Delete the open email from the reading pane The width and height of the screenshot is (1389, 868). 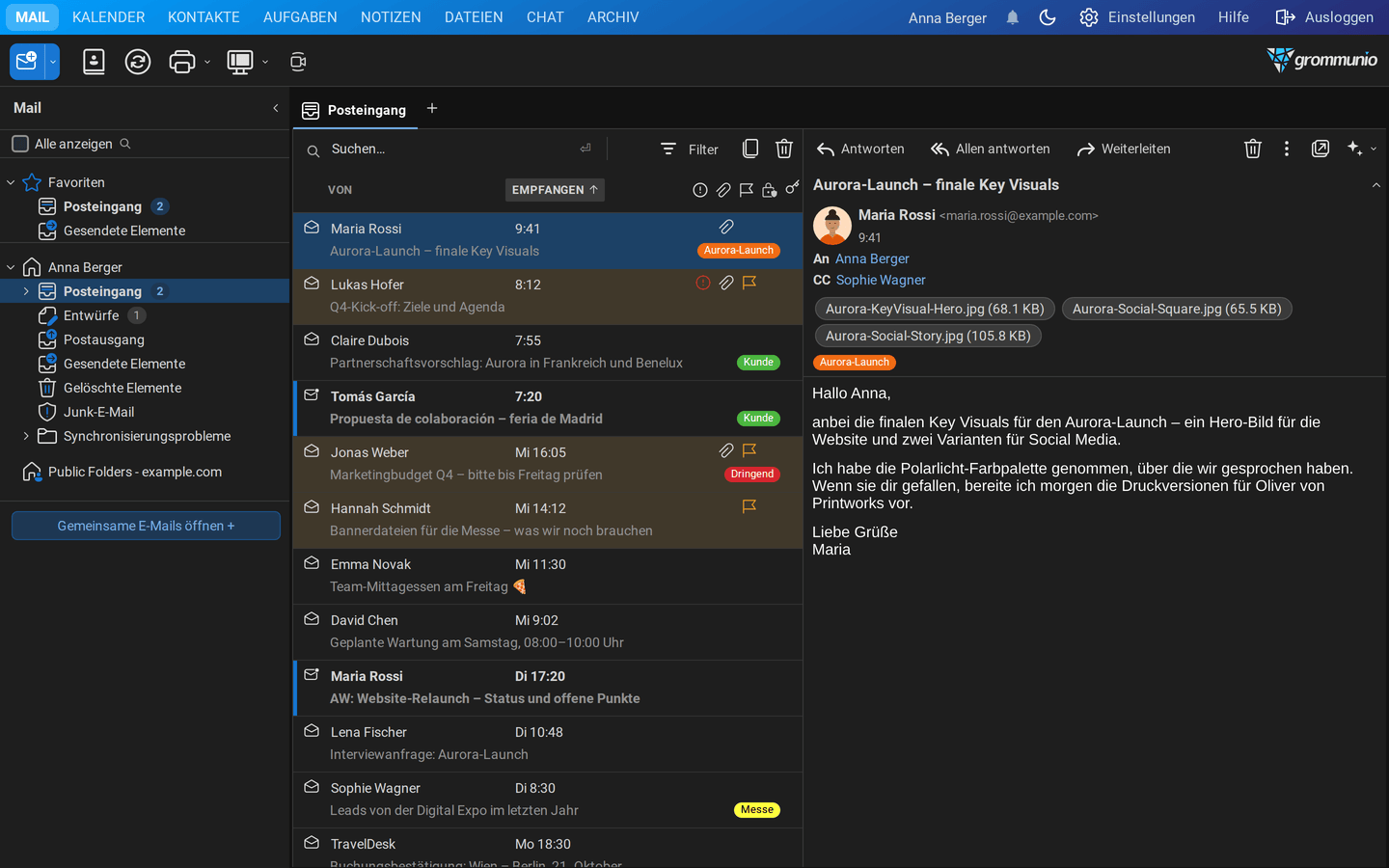(x=1253, y=149)
